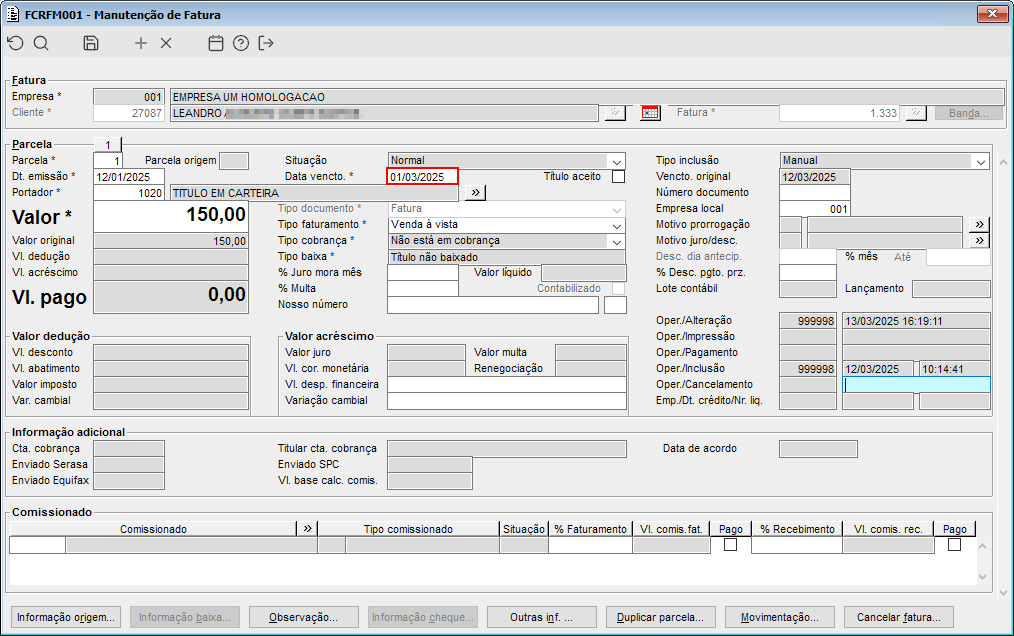This screenshot has width=1014, height=636.
Task: Click the Até date field
Action: coord(958,257)
